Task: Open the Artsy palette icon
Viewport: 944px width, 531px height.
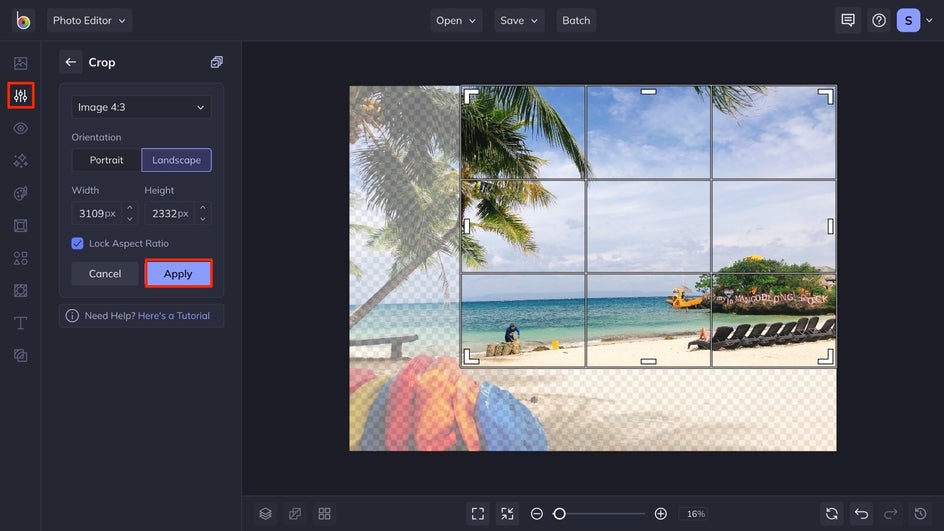Action: tap(20, 193)
